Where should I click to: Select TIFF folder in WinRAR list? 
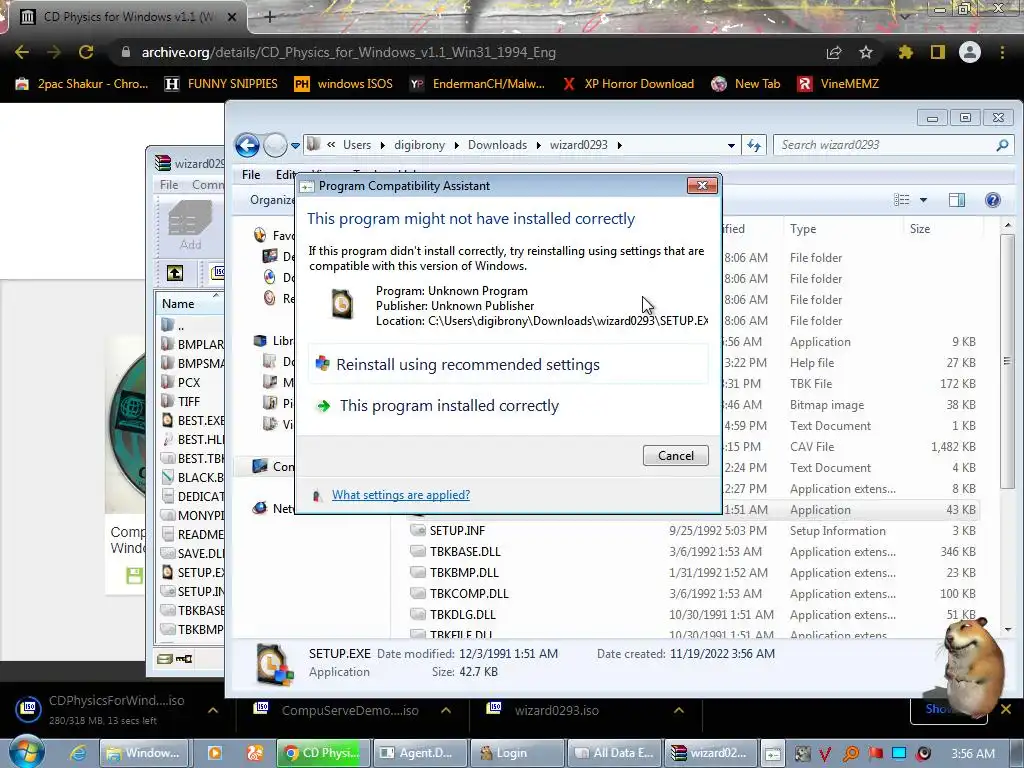(189, 402)
